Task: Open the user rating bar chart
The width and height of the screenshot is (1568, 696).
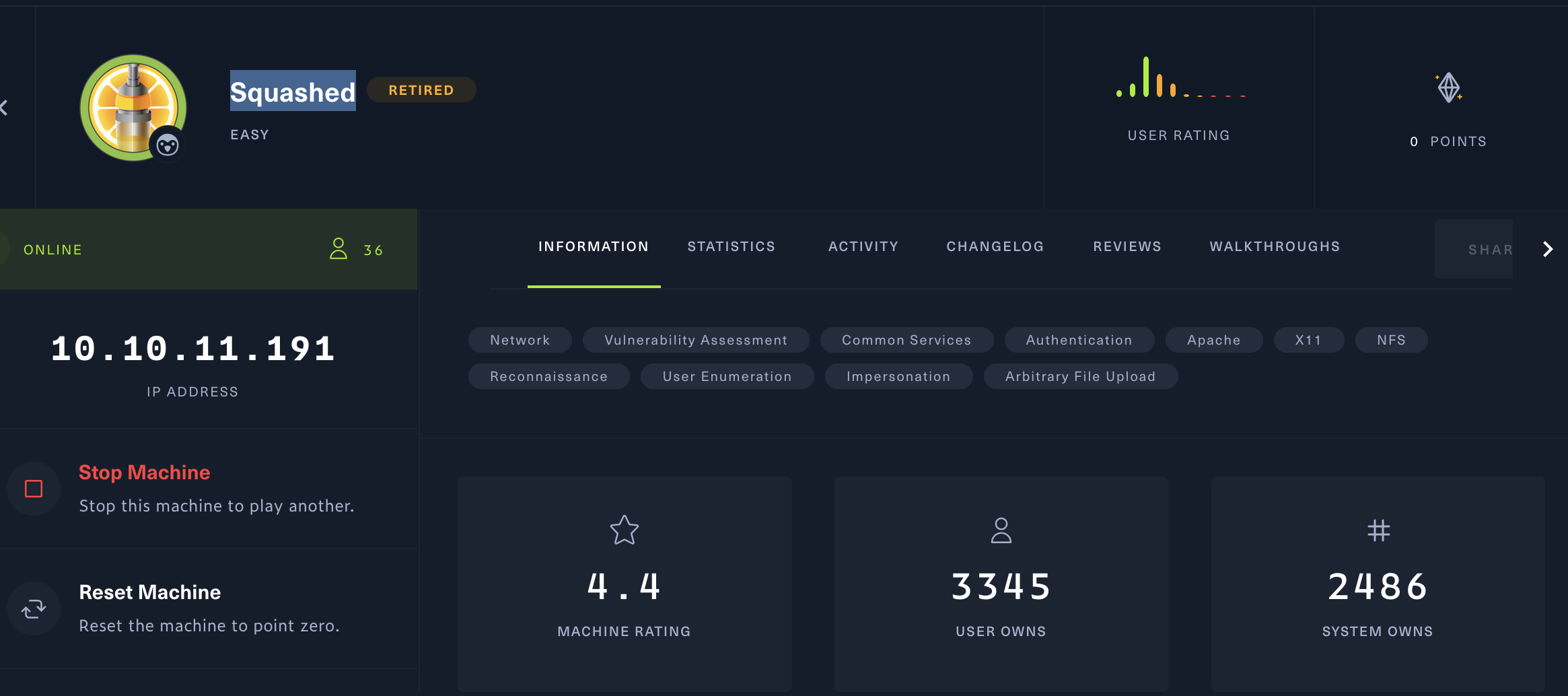Action: pyautogui.click(x=1180, y=77)
